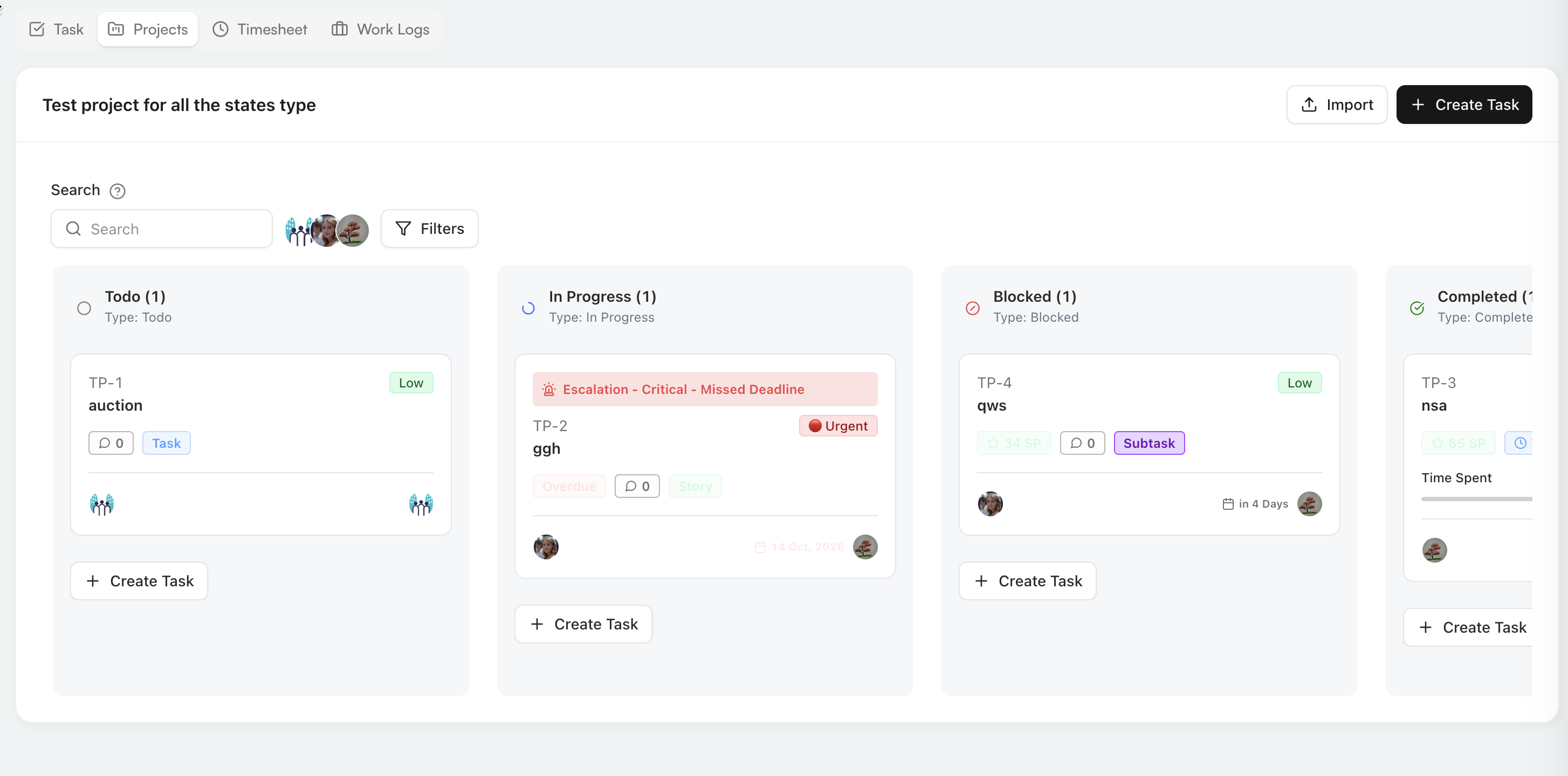Image resolution: width=1568 pixels, height=776 pixels.
Task: Click the left assignee avatar on TP-1
Action: tap(102, 504)
